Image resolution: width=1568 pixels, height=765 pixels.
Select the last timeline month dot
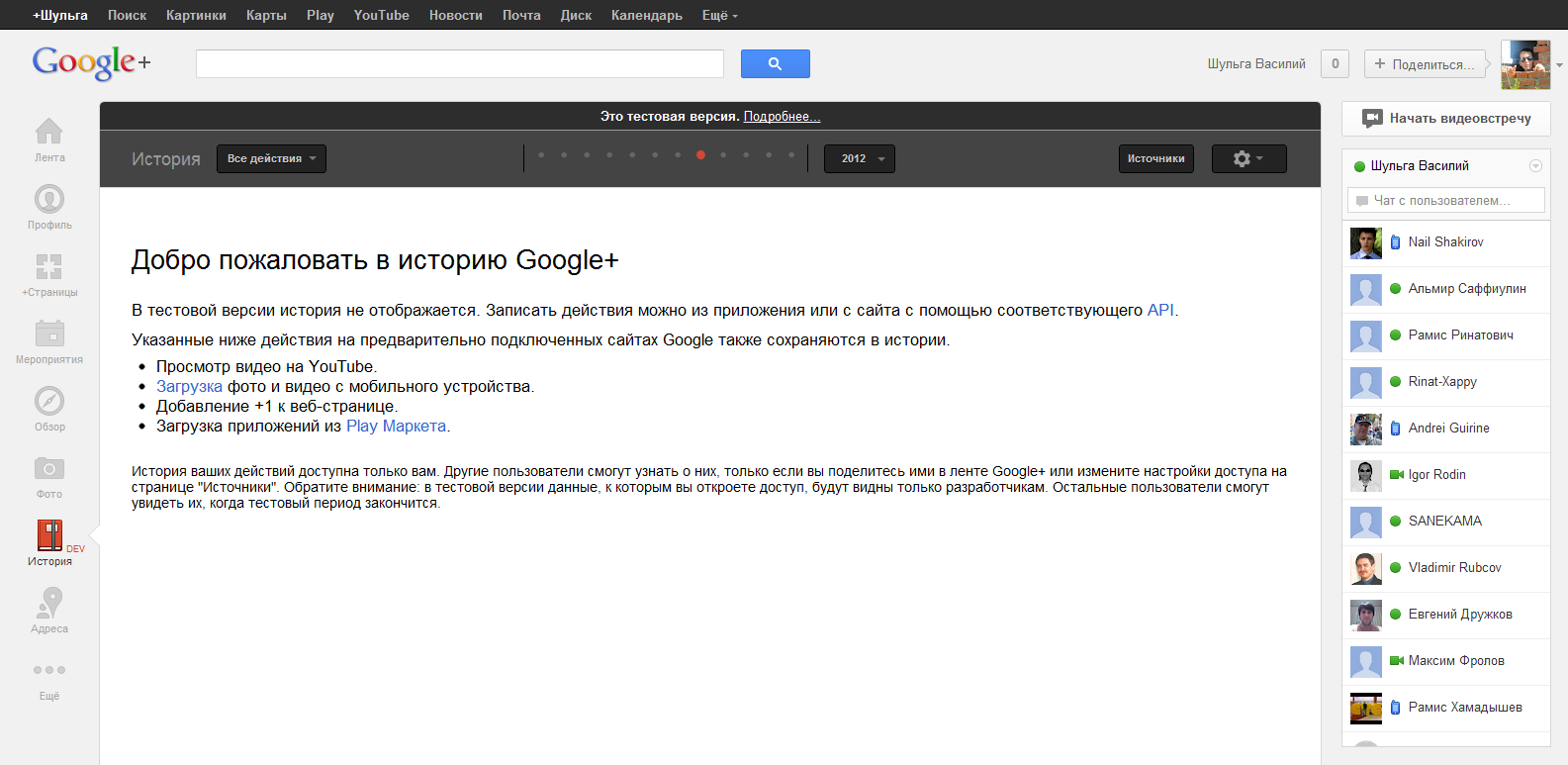coord(791,155)
